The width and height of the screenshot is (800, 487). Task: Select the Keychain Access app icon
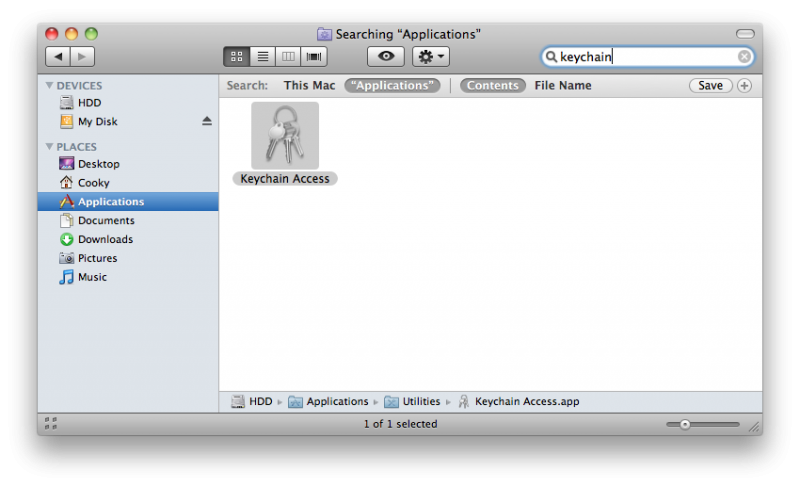285,136
